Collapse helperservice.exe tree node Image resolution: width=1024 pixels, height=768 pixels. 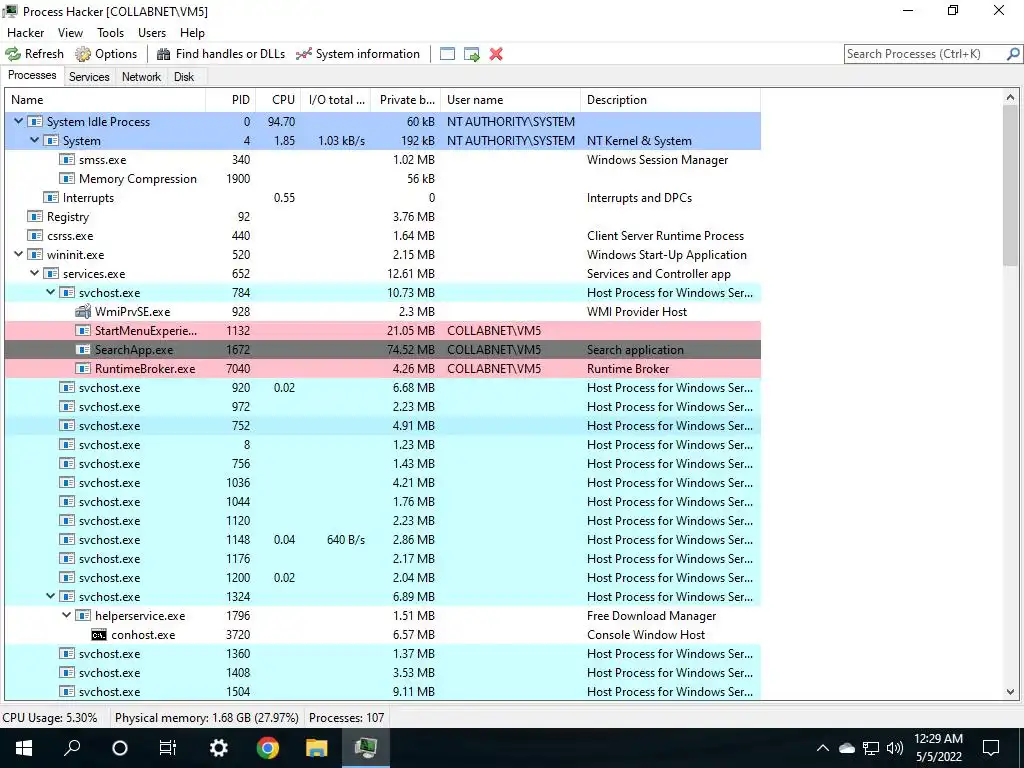67,616
